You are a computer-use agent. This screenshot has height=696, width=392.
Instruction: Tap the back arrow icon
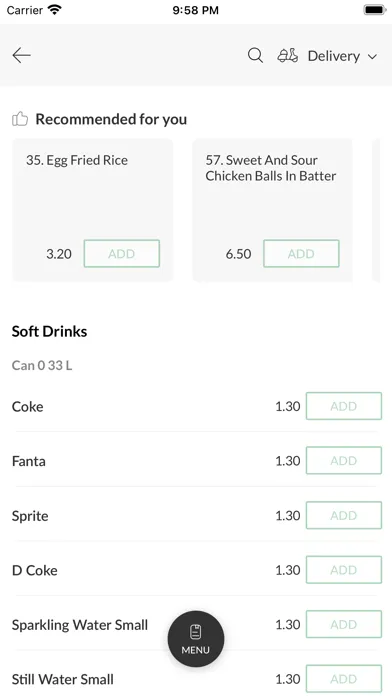point(21,55)
